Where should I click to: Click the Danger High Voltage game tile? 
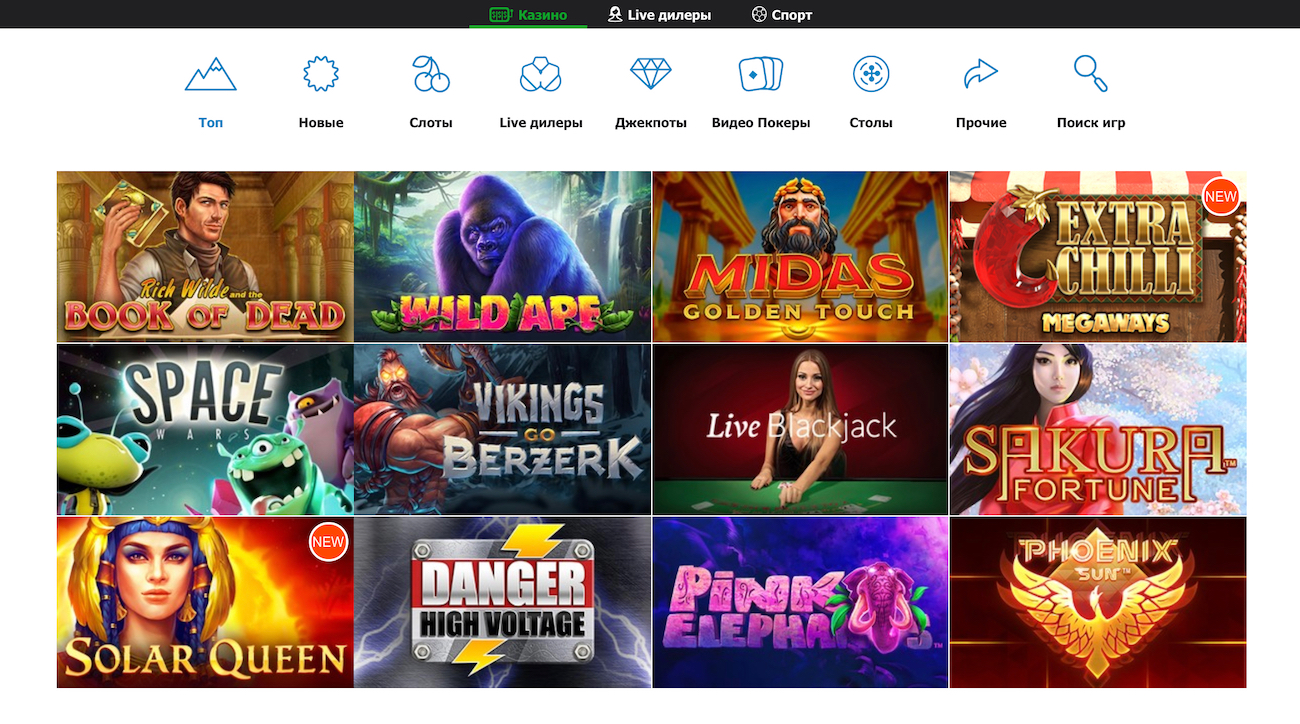502,602
